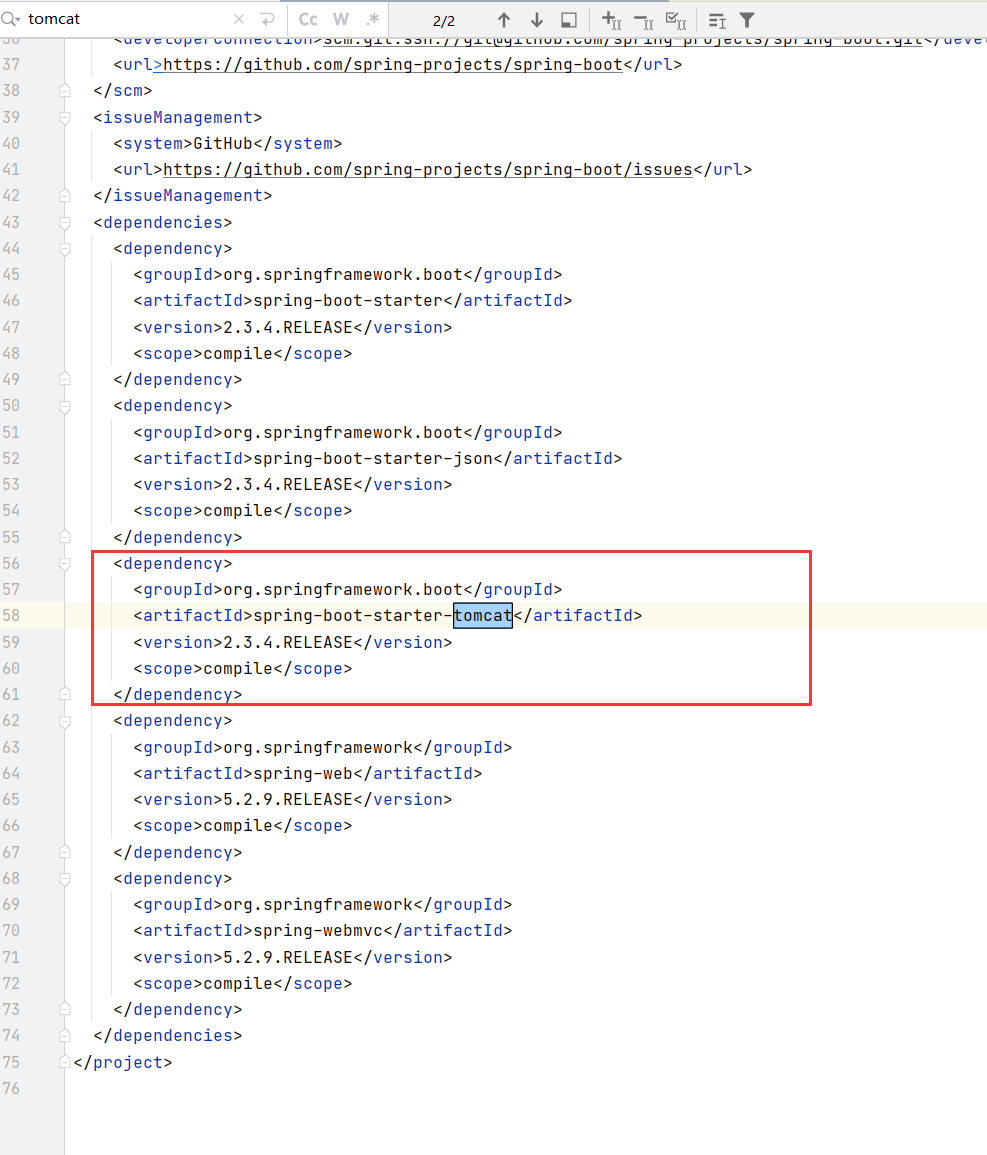
Task: Click spring-boot-starter artifactId on line 46
Action: point(348,301)
